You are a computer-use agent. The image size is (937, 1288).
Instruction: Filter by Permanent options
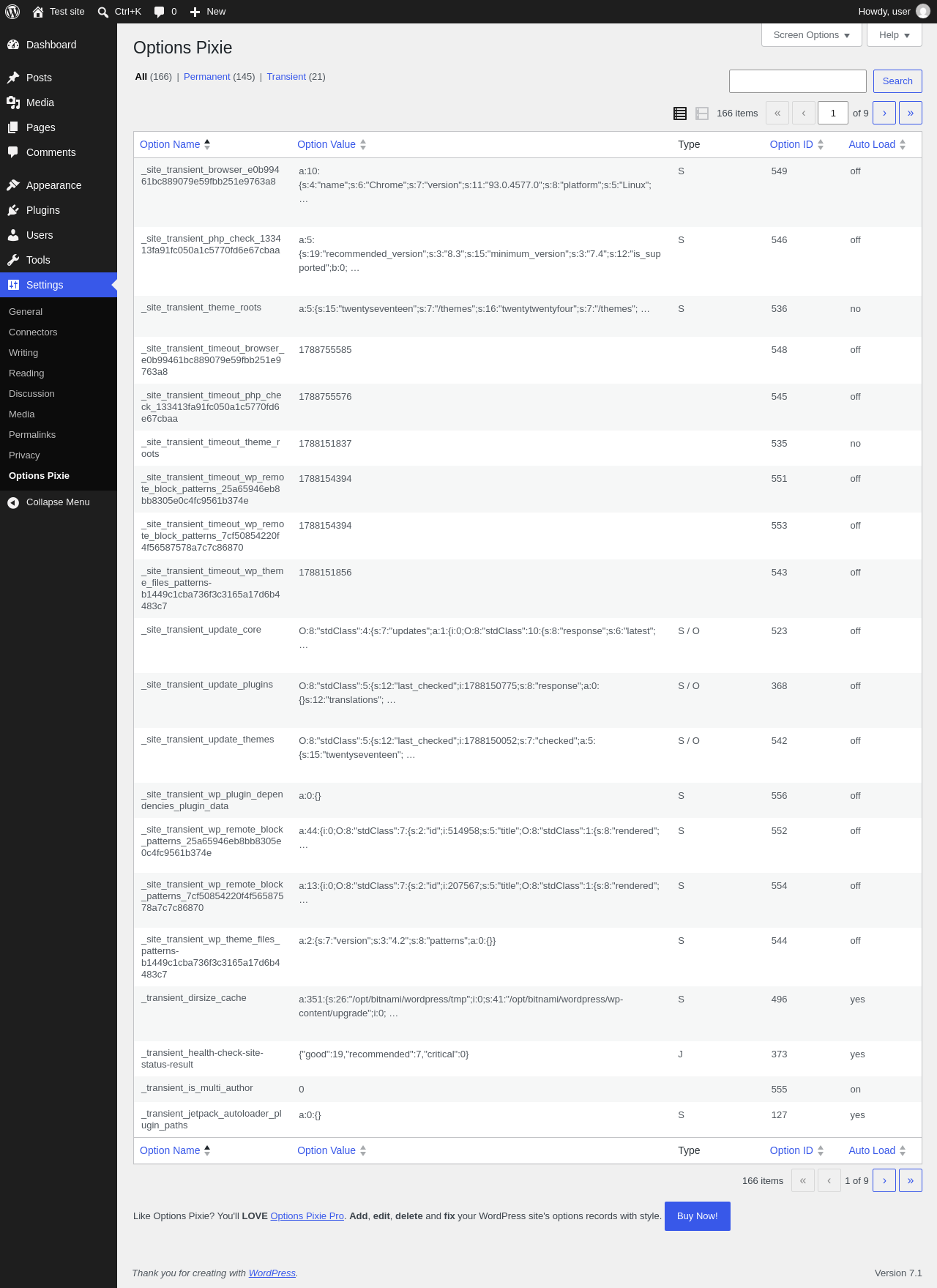point(206,77)
